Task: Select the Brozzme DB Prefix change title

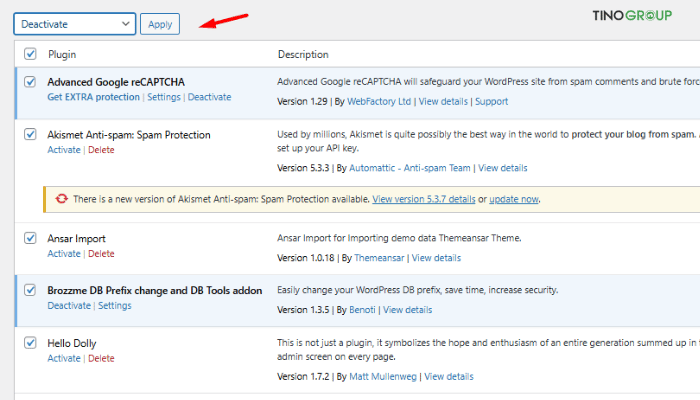Action: coord(155,291)
